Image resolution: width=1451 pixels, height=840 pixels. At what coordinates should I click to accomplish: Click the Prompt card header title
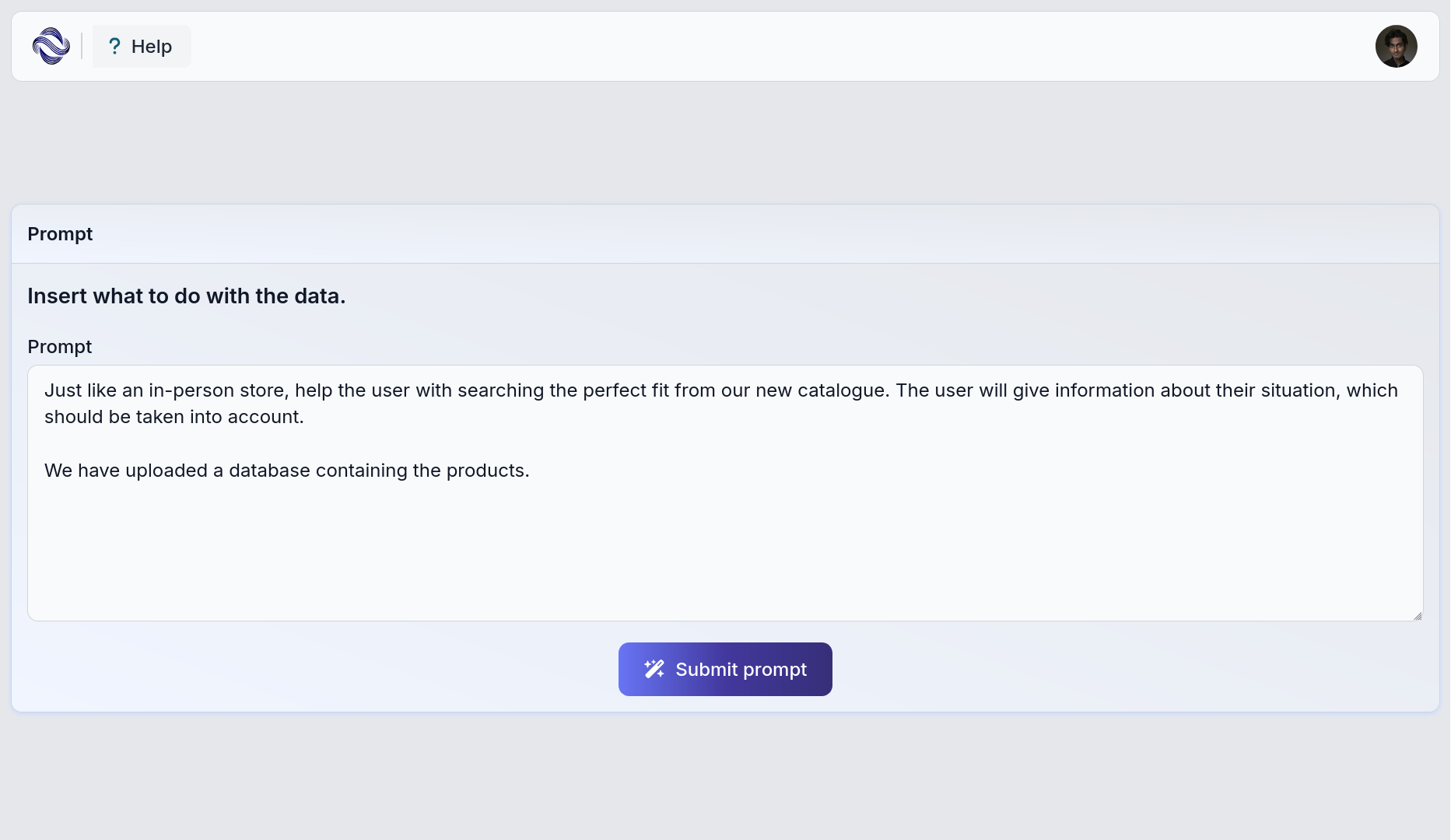click(x=60, y=234)
